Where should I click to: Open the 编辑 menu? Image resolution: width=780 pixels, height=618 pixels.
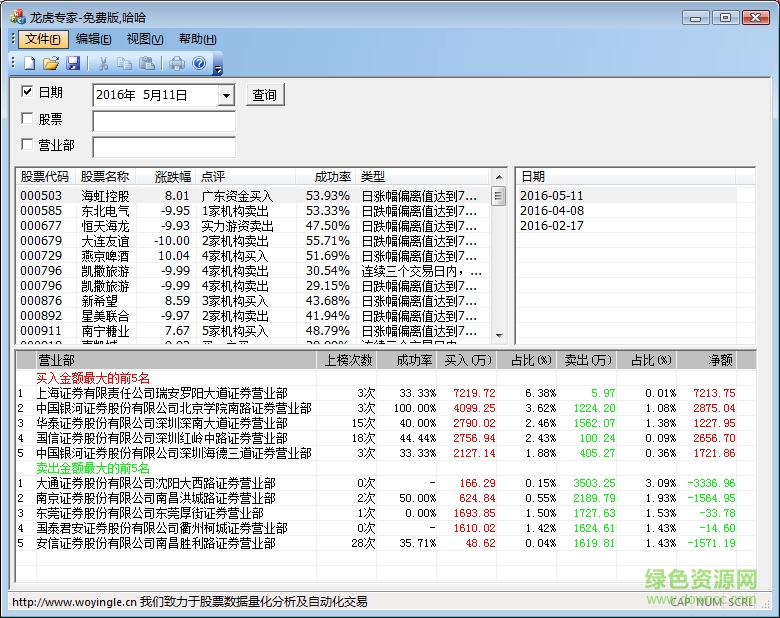(93, 39)
